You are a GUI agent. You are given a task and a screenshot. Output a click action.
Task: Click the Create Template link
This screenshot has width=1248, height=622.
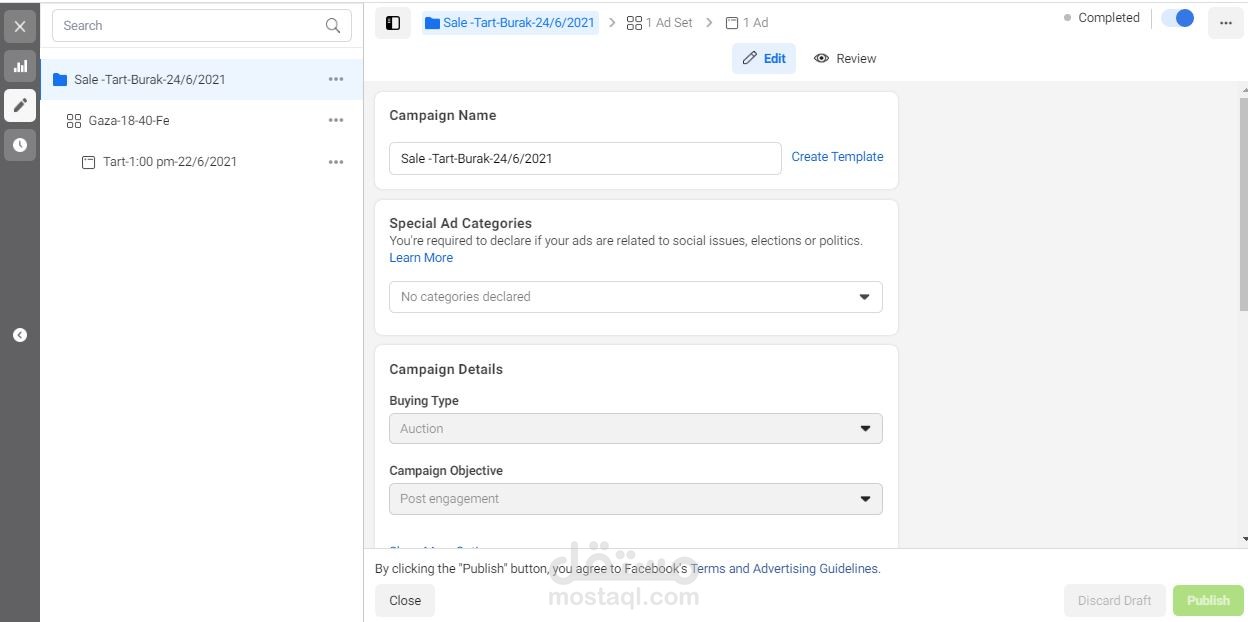coord(837,157)
